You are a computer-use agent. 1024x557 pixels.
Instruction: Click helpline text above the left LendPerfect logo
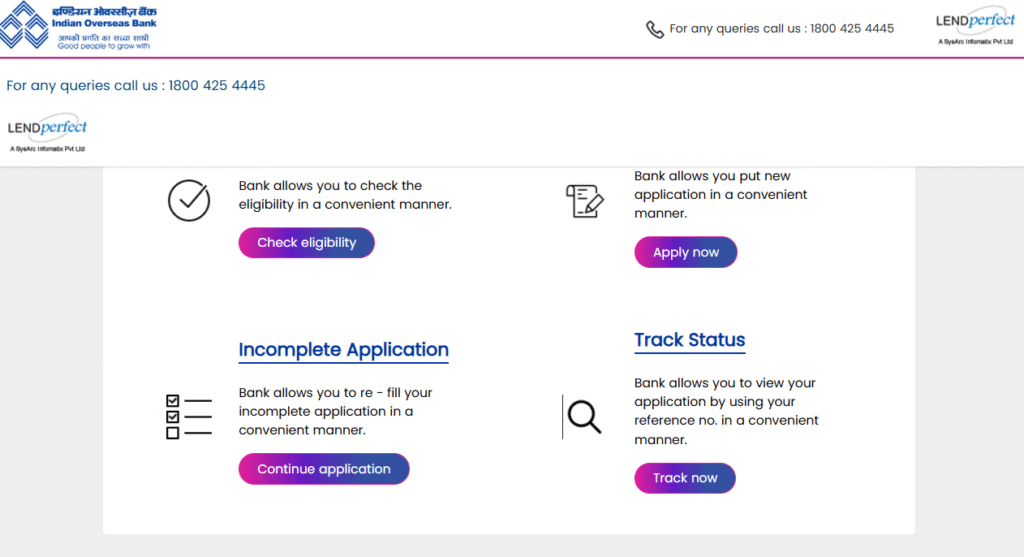click(x=136, y=86)
